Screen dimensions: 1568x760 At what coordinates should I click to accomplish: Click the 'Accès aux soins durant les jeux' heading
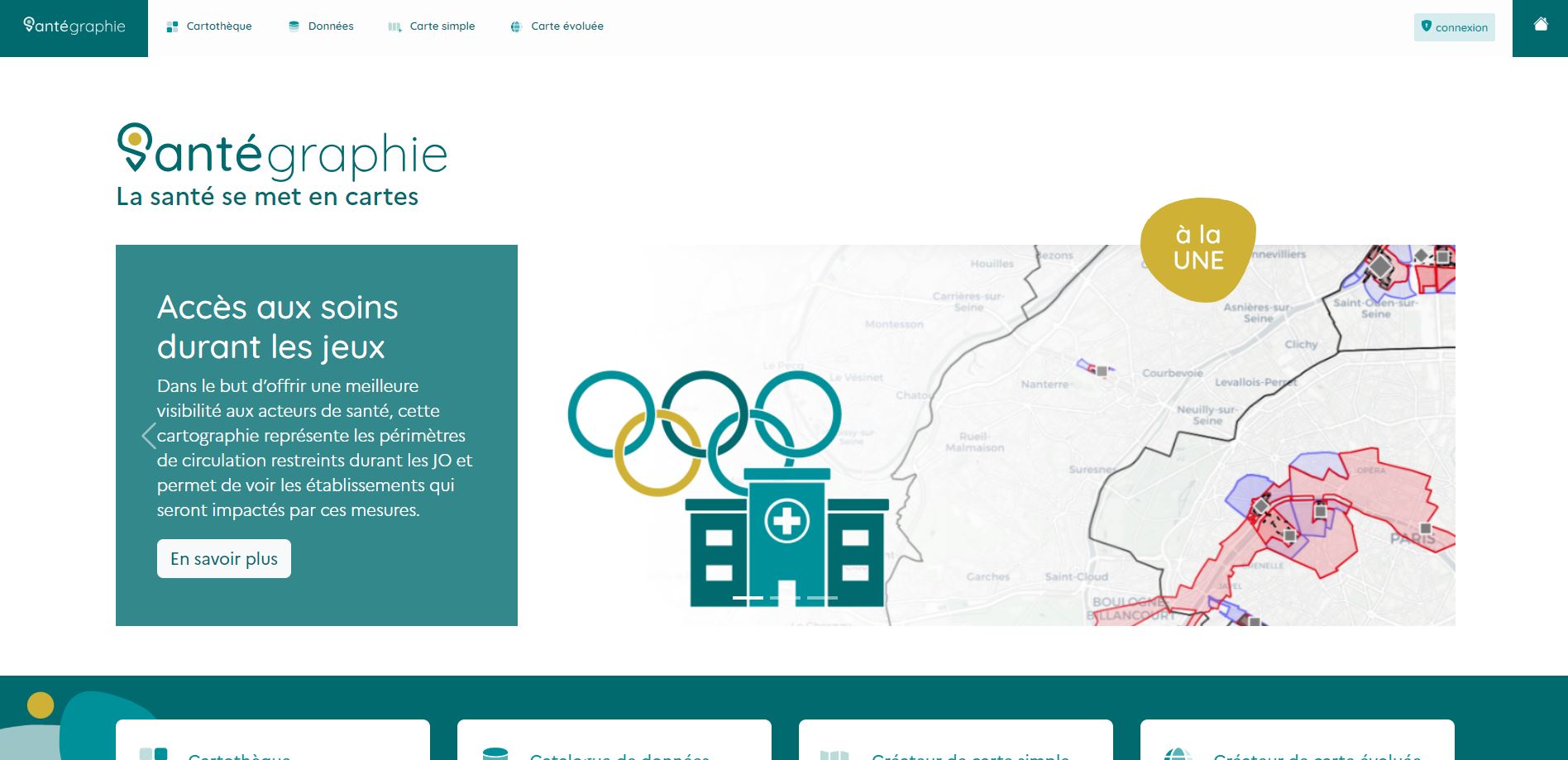278,327
